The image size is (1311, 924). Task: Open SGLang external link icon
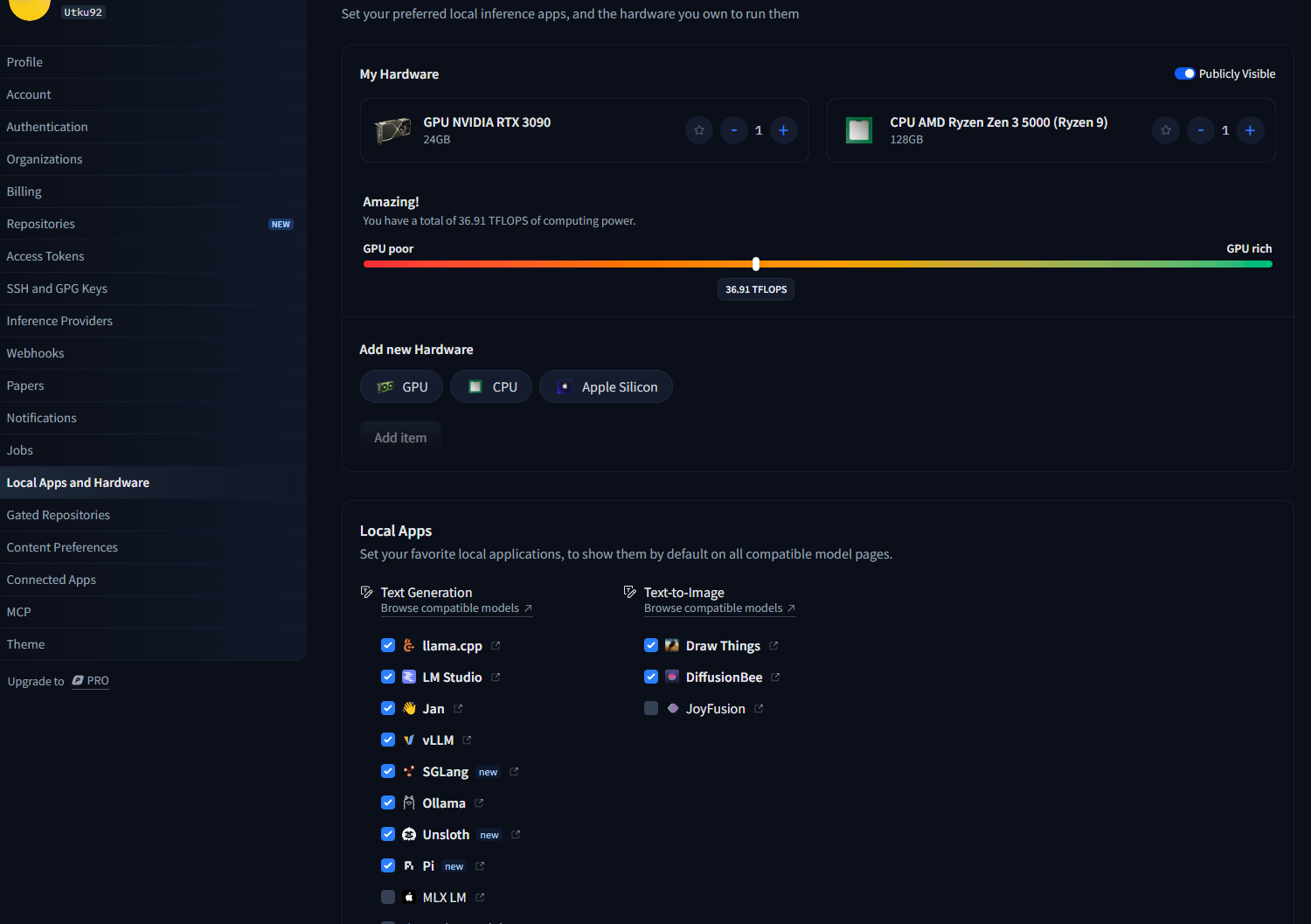pos(514,772)
